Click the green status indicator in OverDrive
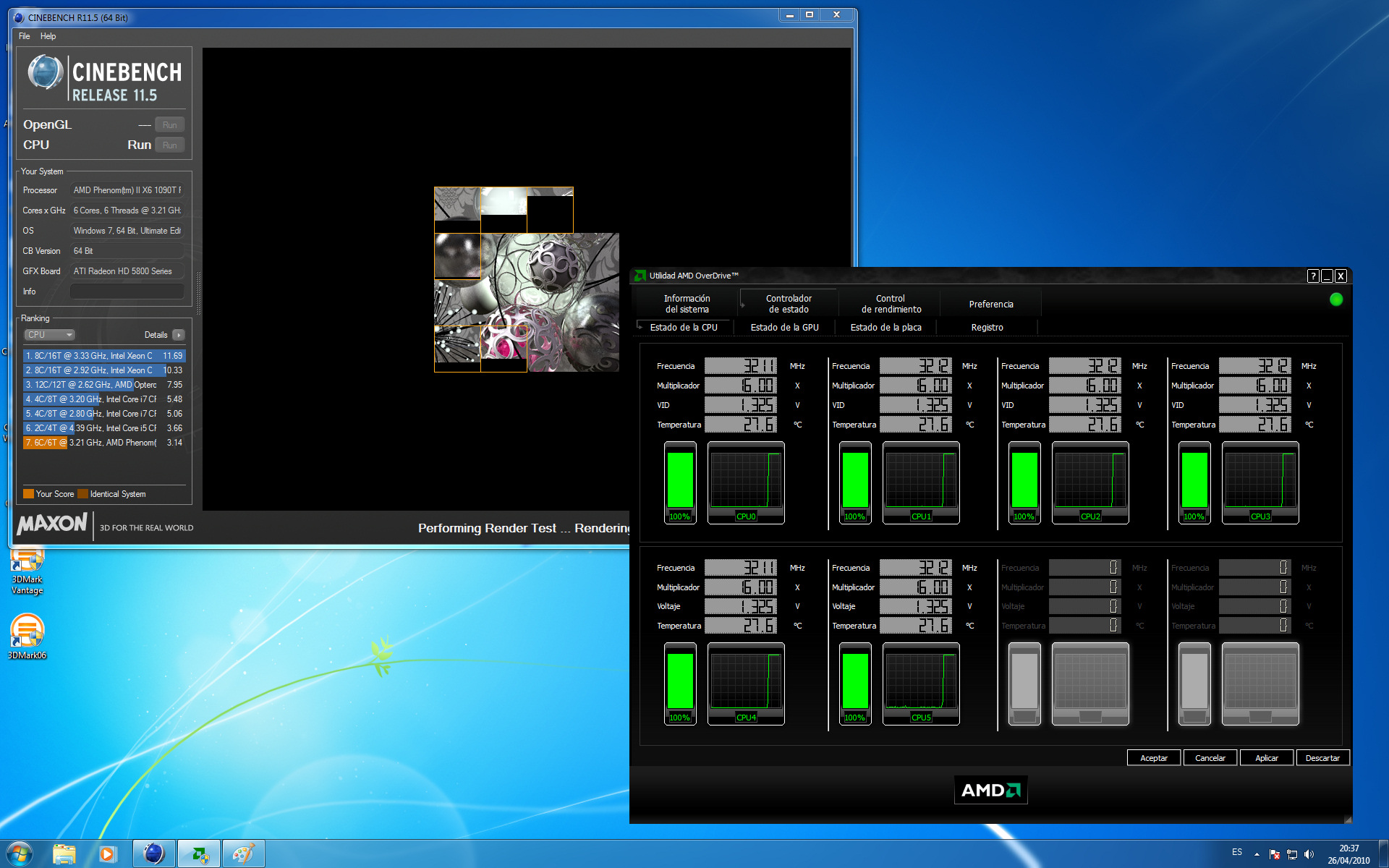The width and height of the screenshot is (1389, 868). [x=1335, y=299]
